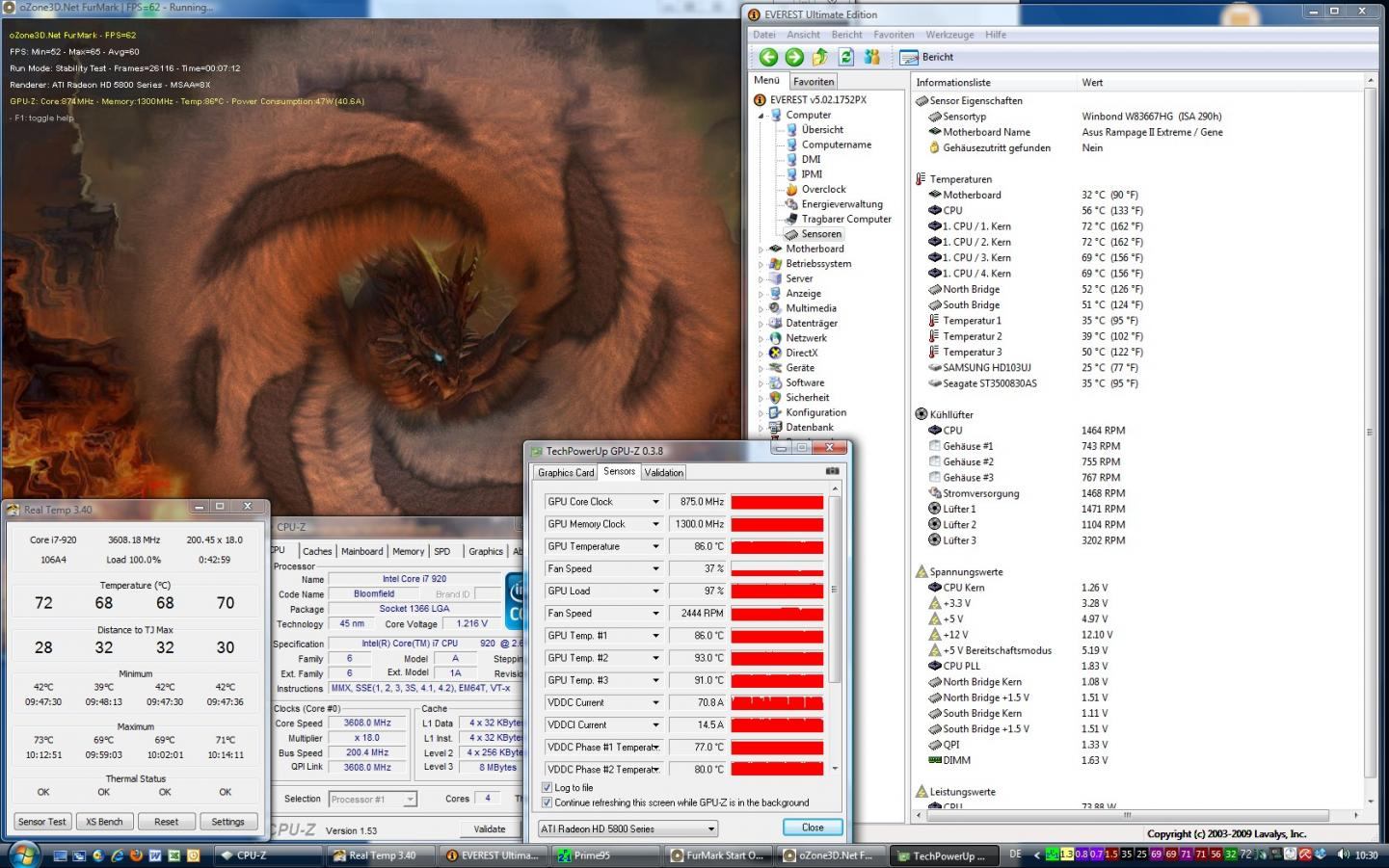
Task: Click the EVEREST users toolbar icon
Action: click(x=872, y=57)
